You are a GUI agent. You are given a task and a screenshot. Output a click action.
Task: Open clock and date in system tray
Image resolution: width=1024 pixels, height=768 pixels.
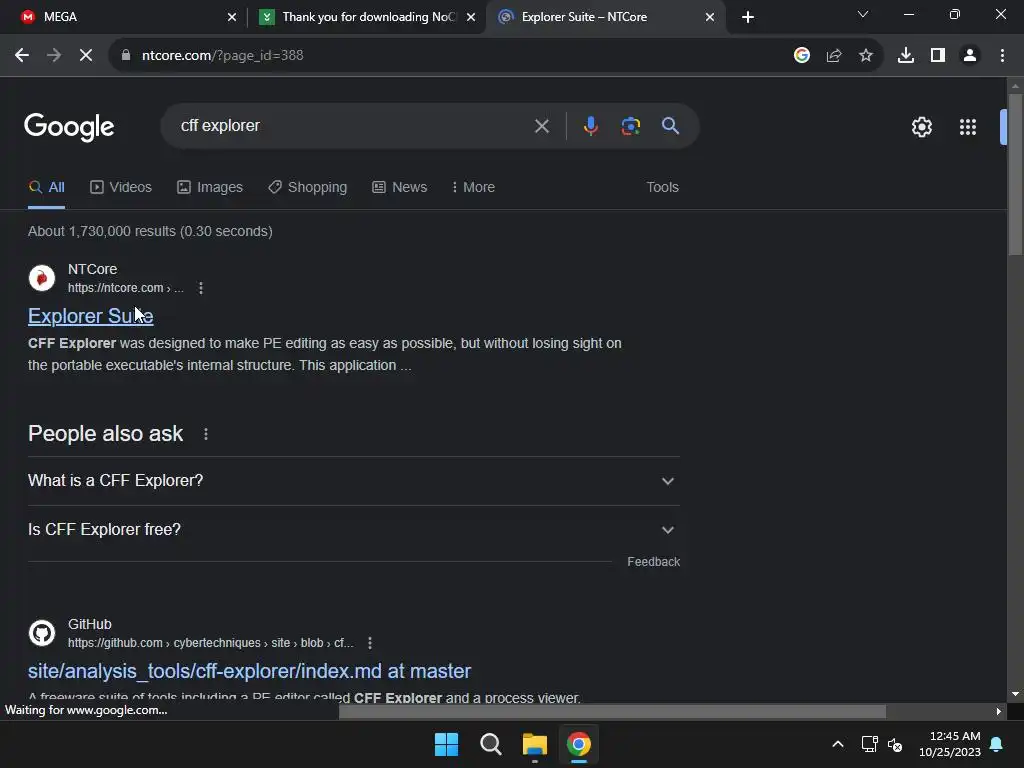(x=950, y=744)
